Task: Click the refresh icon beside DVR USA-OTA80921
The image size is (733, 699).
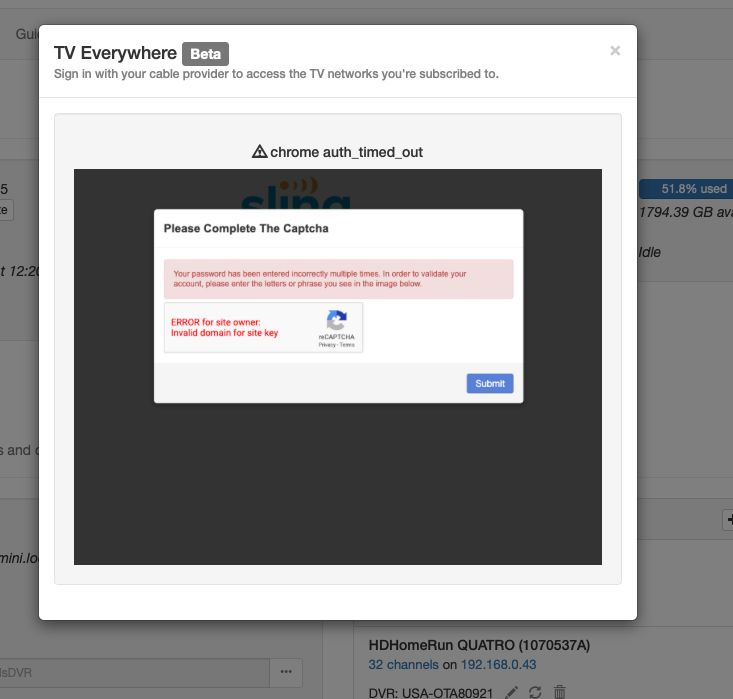Action: click(535, 691)
